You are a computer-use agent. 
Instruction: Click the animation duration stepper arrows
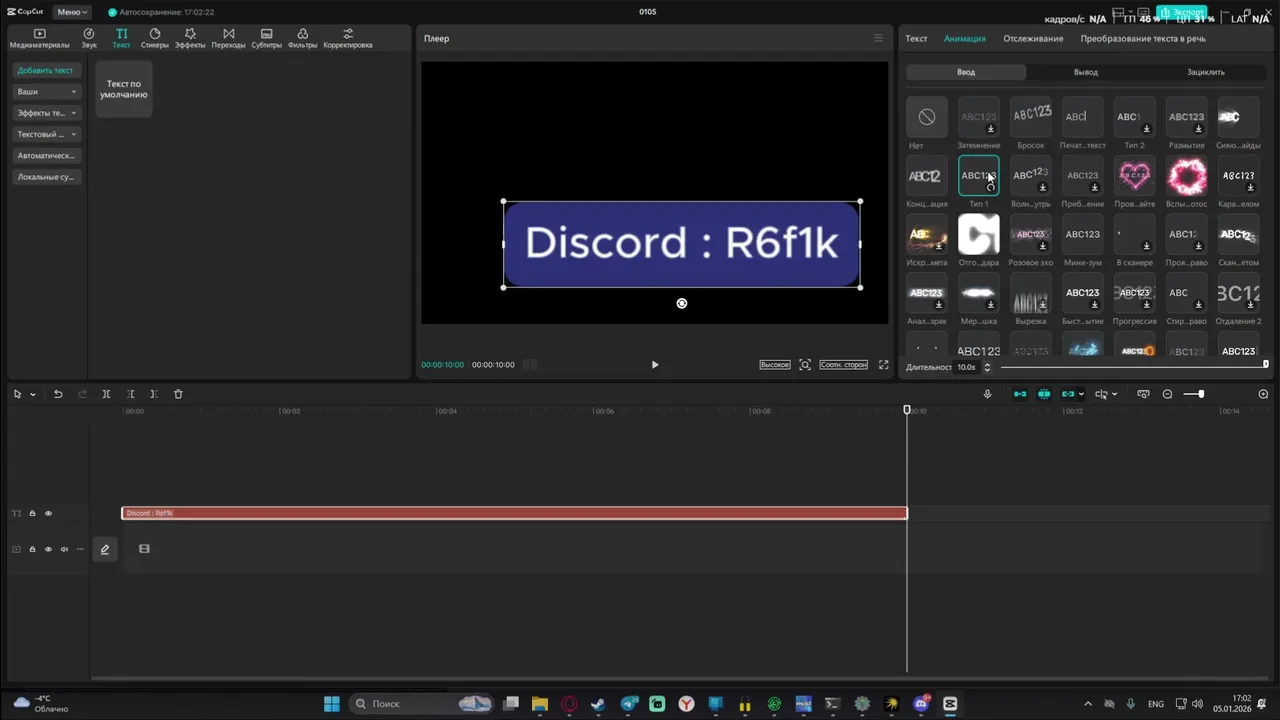(x=987, y=367)
